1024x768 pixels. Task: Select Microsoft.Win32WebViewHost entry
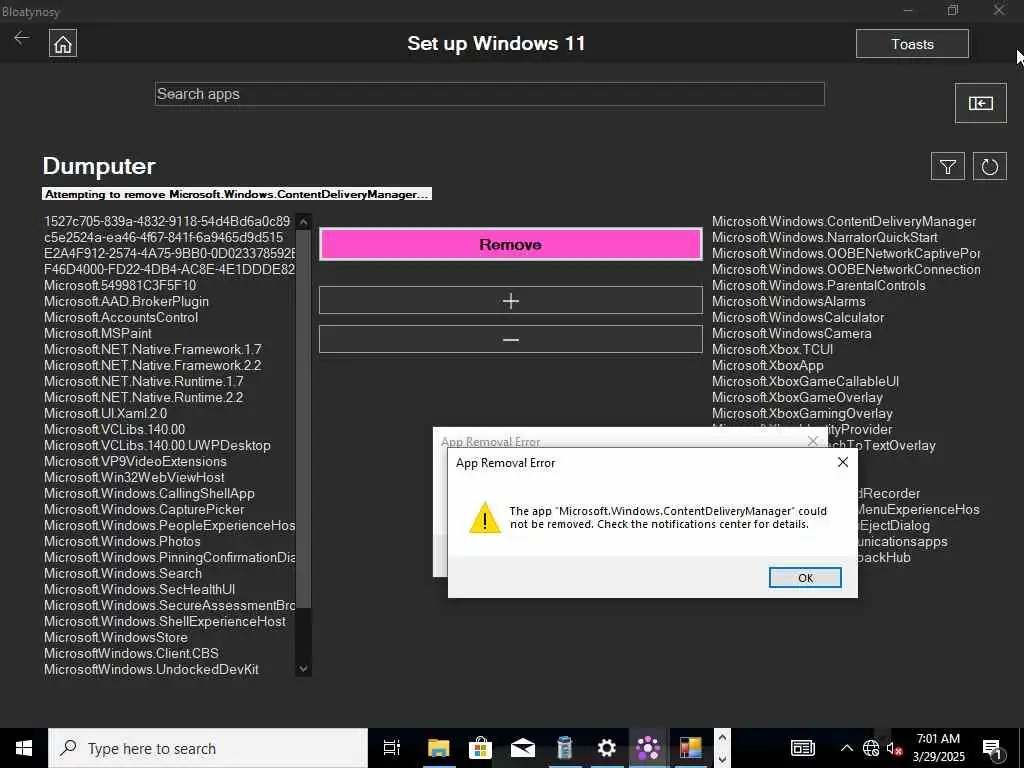pos(135,477)
